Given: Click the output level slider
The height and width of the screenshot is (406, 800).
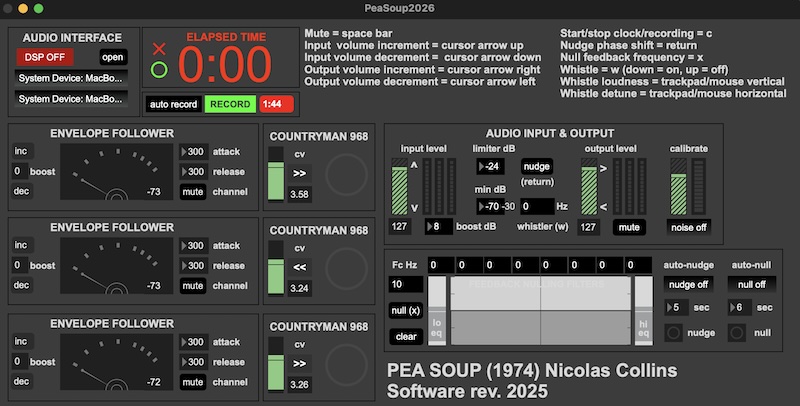Looking at the screenshot, I should click(589, 185).
